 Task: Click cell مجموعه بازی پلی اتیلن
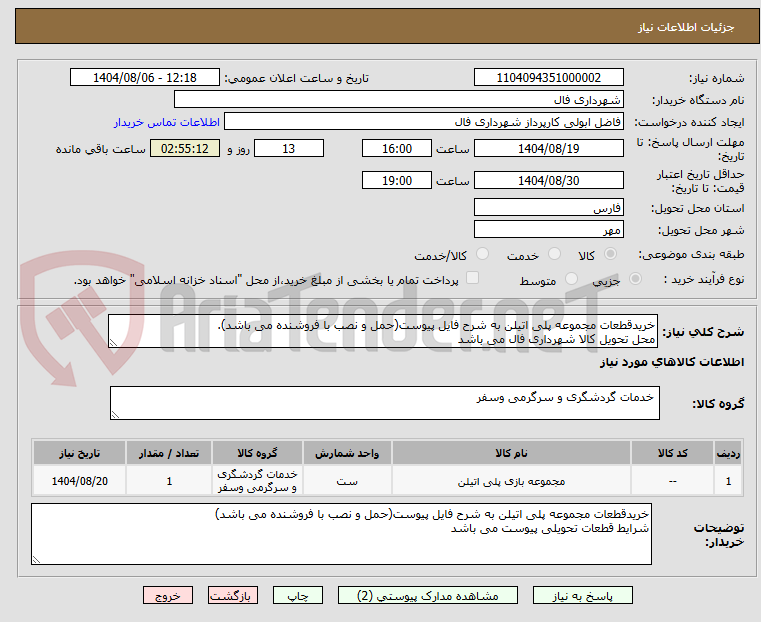click(511, 481)
